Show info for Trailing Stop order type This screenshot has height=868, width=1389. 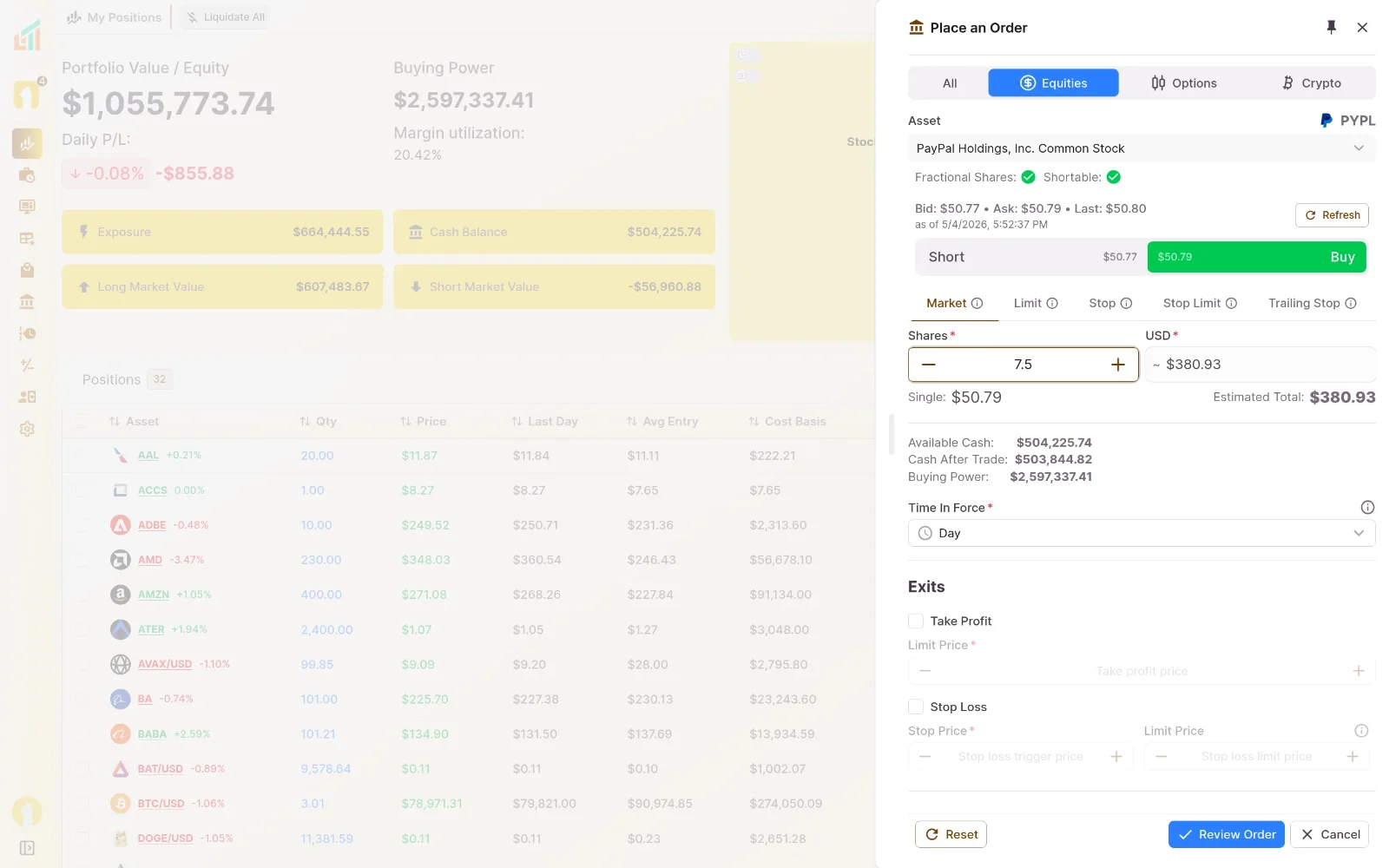tap(1351, 303)
